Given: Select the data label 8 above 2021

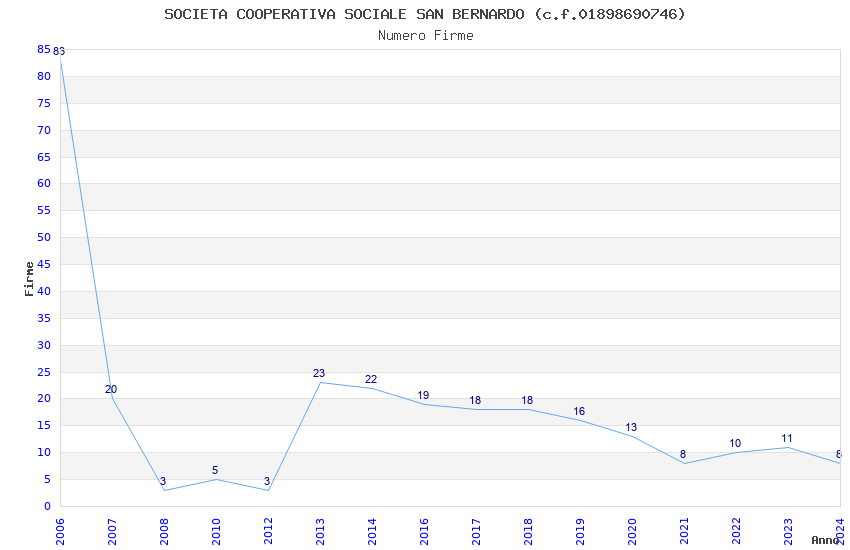Looking at the screenshot, I should click(683, 454).
